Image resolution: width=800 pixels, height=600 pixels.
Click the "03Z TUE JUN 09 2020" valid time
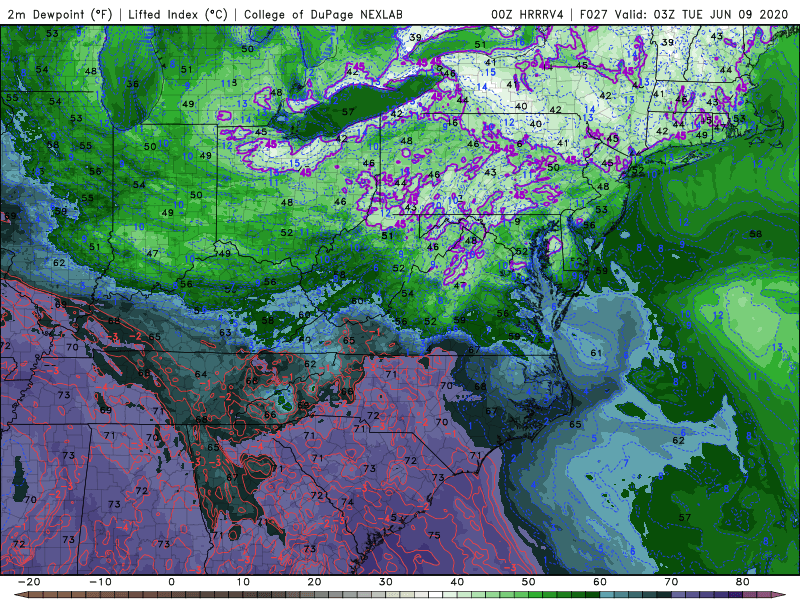point(721,14)
